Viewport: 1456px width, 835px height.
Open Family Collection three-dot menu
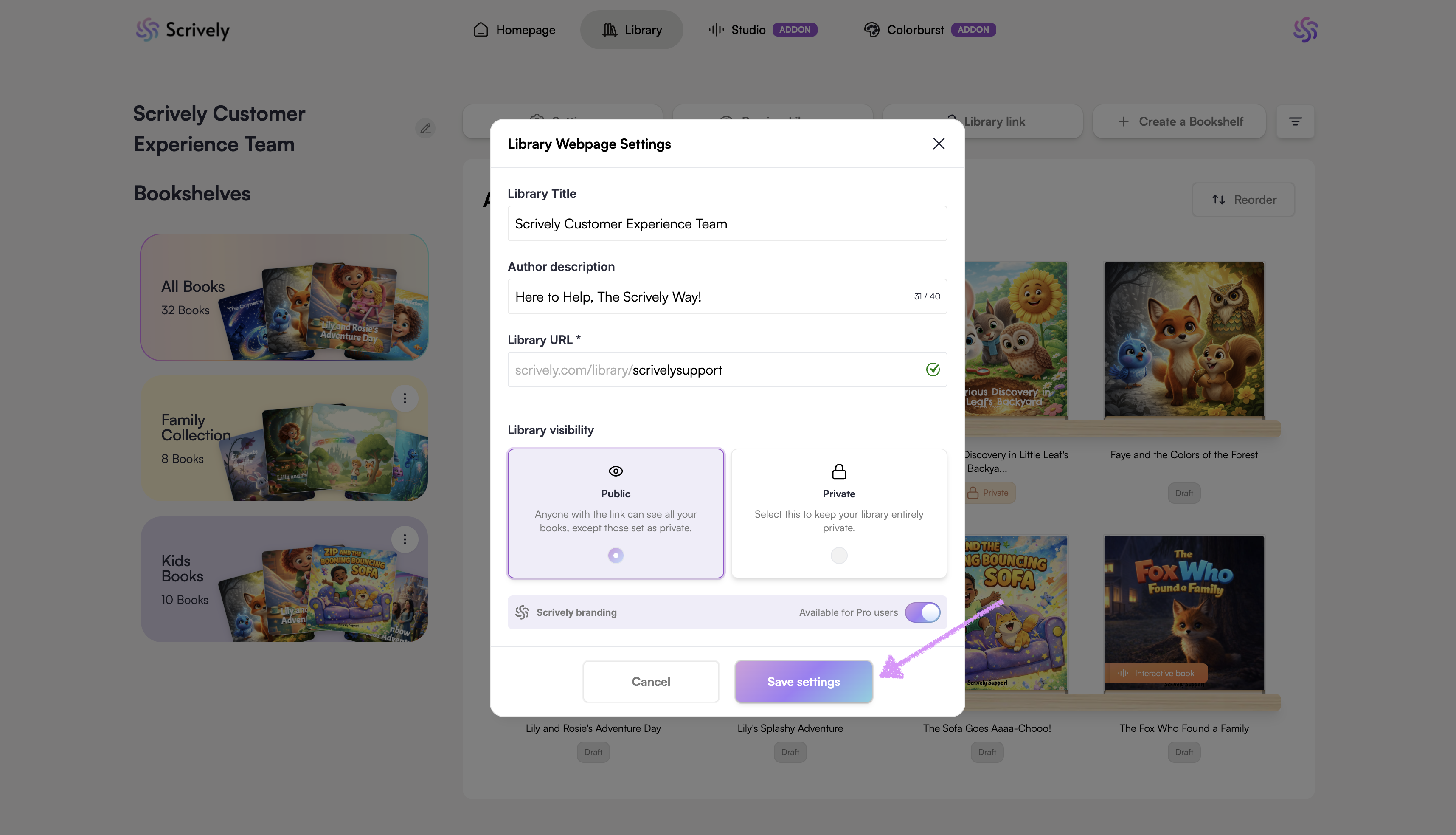pyautogui.click(x=405, y=398)
